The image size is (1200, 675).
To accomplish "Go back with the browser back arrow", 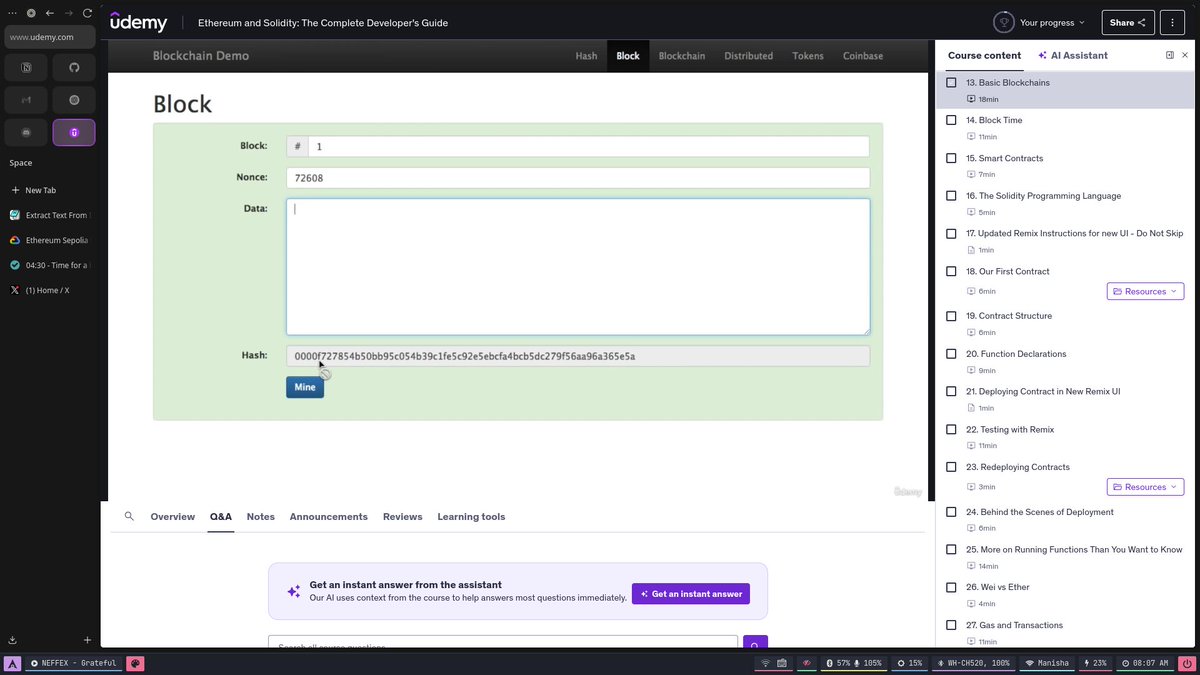I will pyautogui.click(x=50, y=13).
